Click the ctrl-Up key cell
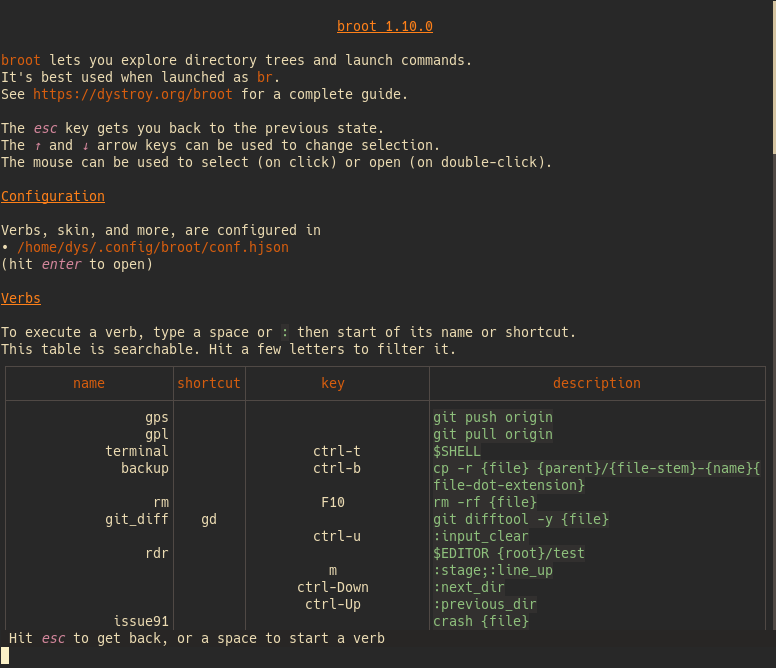 point(333,604)
